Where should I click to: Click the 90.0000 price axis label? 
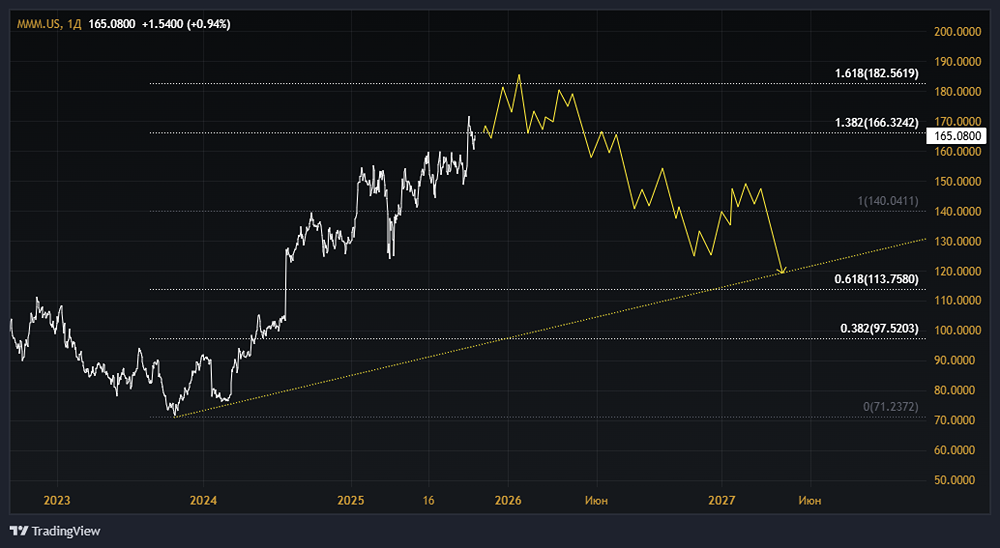click(957, 360)
